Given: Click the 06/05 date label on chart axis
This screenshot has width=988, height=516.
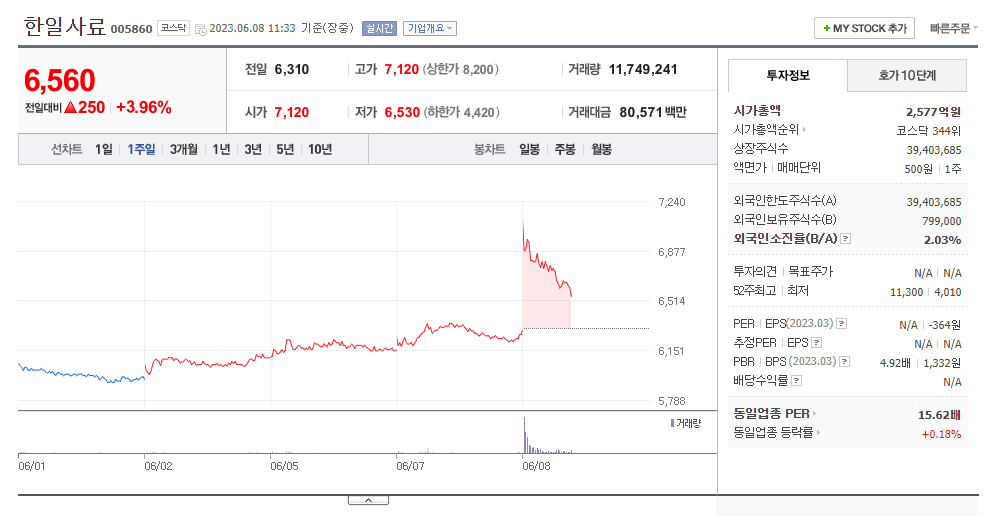Looking at the screenshot, I should [x=284, y=466].
